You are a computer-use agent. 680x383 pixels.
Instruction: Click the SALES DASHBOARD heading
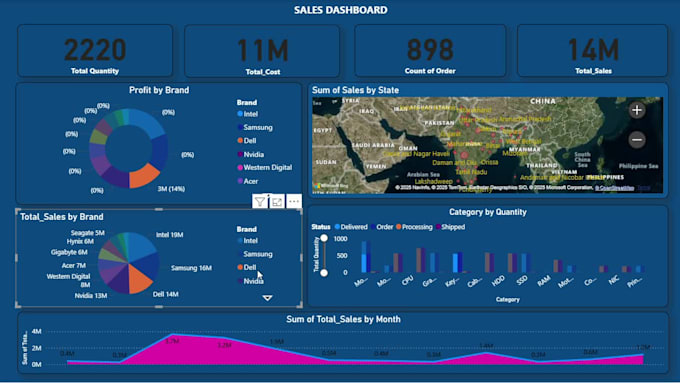point(340,10)
